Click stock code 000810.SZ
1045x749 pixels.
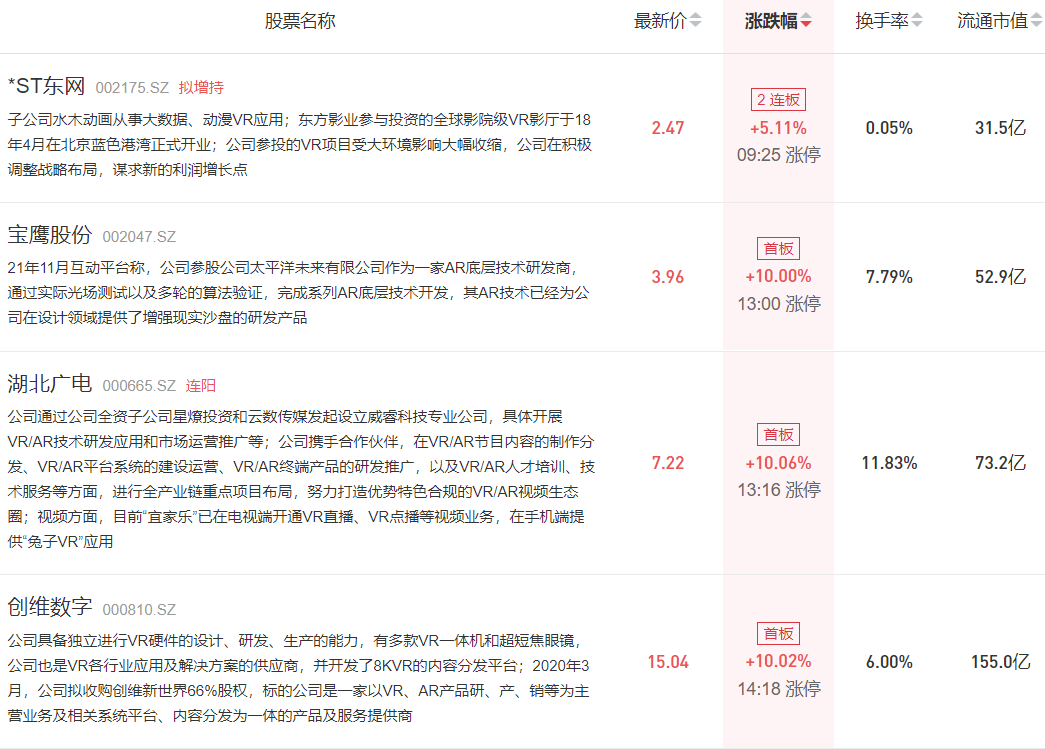(139, 610)
